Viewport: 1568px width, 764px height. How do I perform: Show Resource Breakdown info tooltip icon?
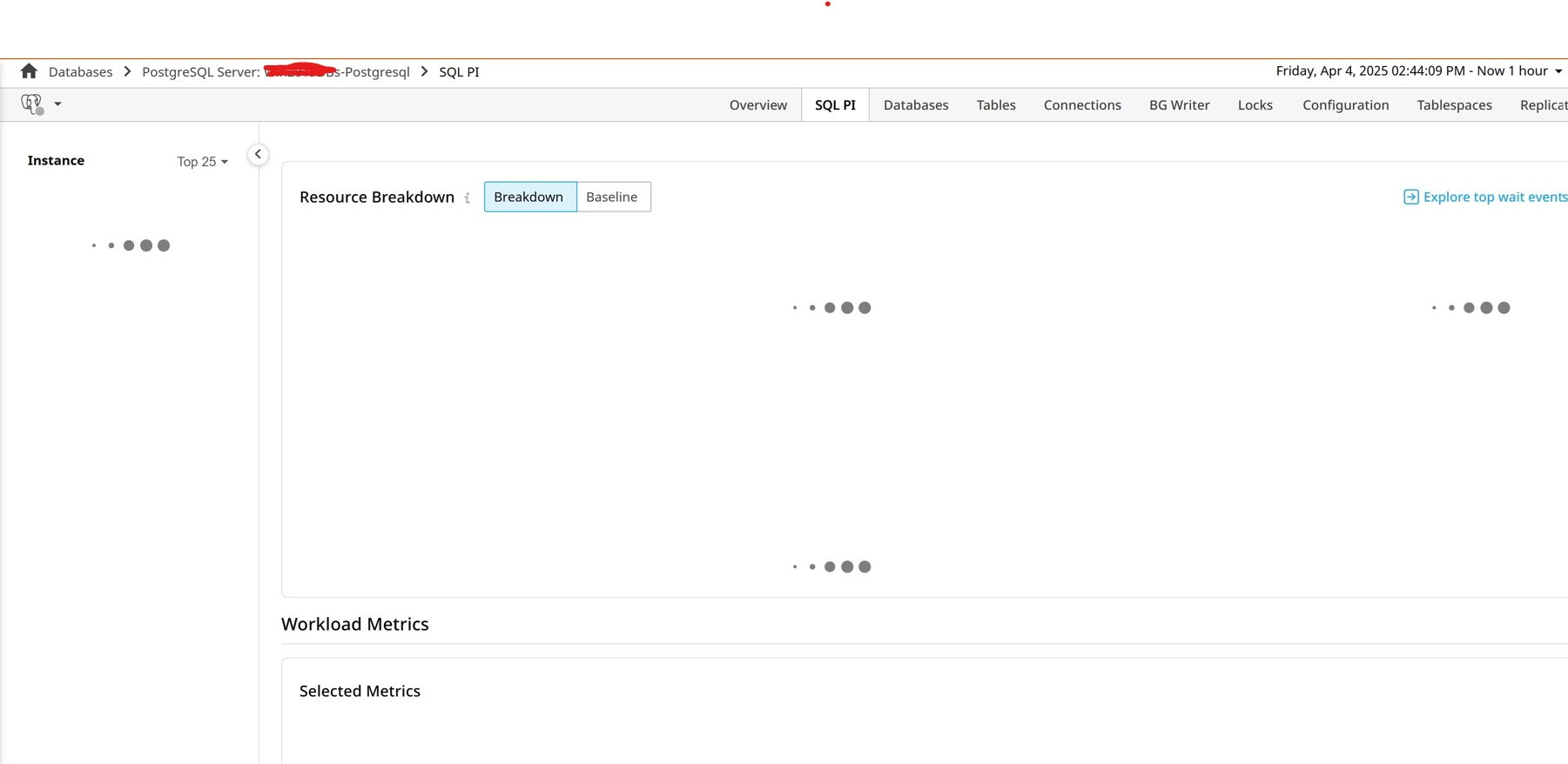[468, 198]
